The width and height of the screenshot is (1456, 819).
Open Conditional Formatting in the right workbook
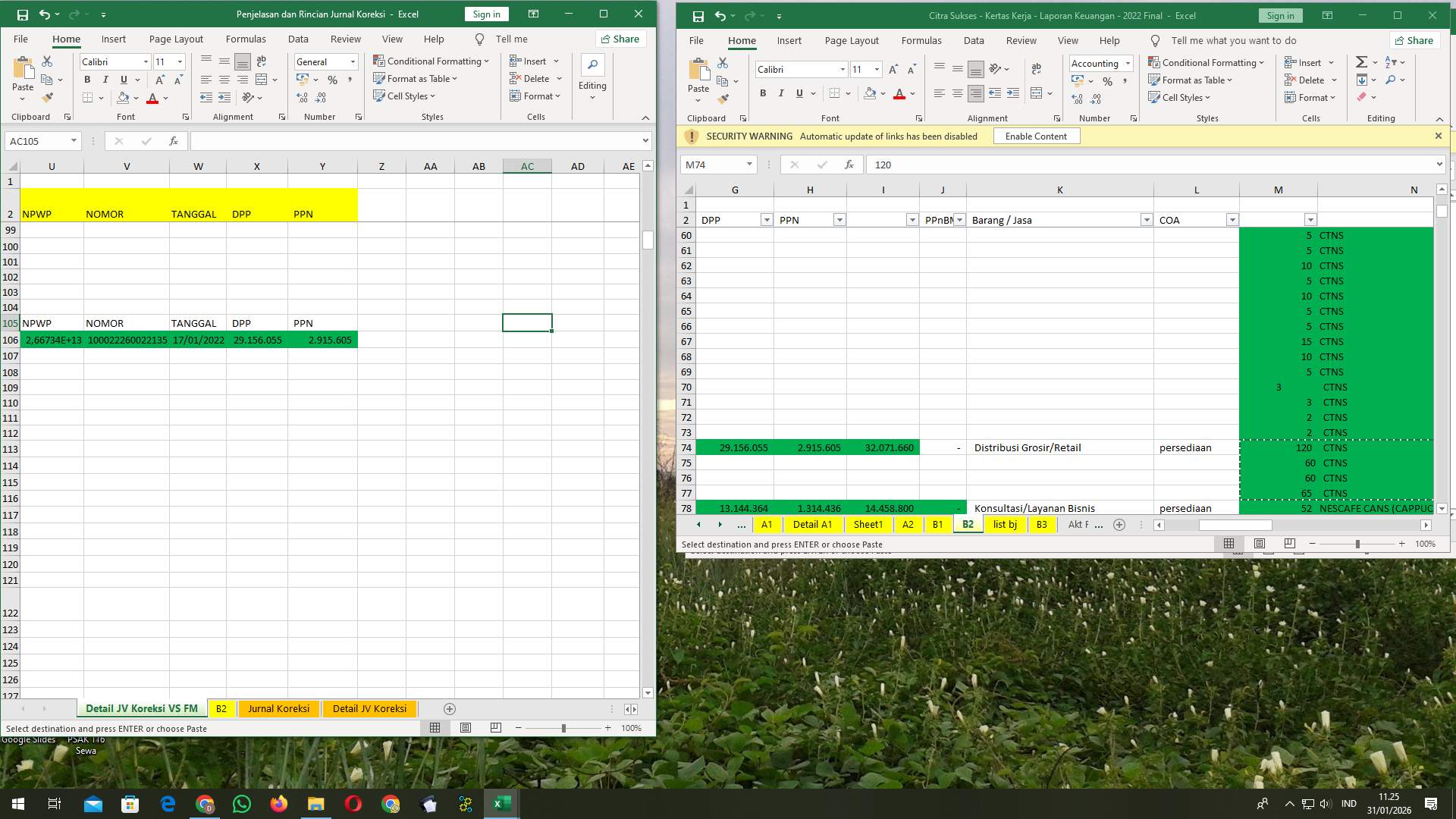coord(1207,62)
